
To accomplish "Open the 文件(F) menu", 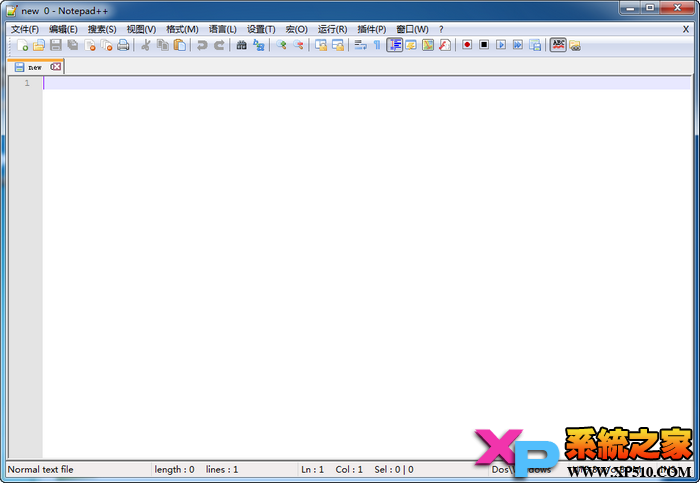I will [x=25, y=29].
